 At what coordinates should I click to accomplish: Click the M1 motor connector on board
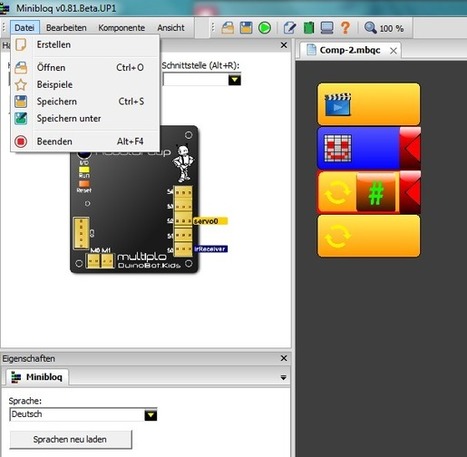point(107,261)
